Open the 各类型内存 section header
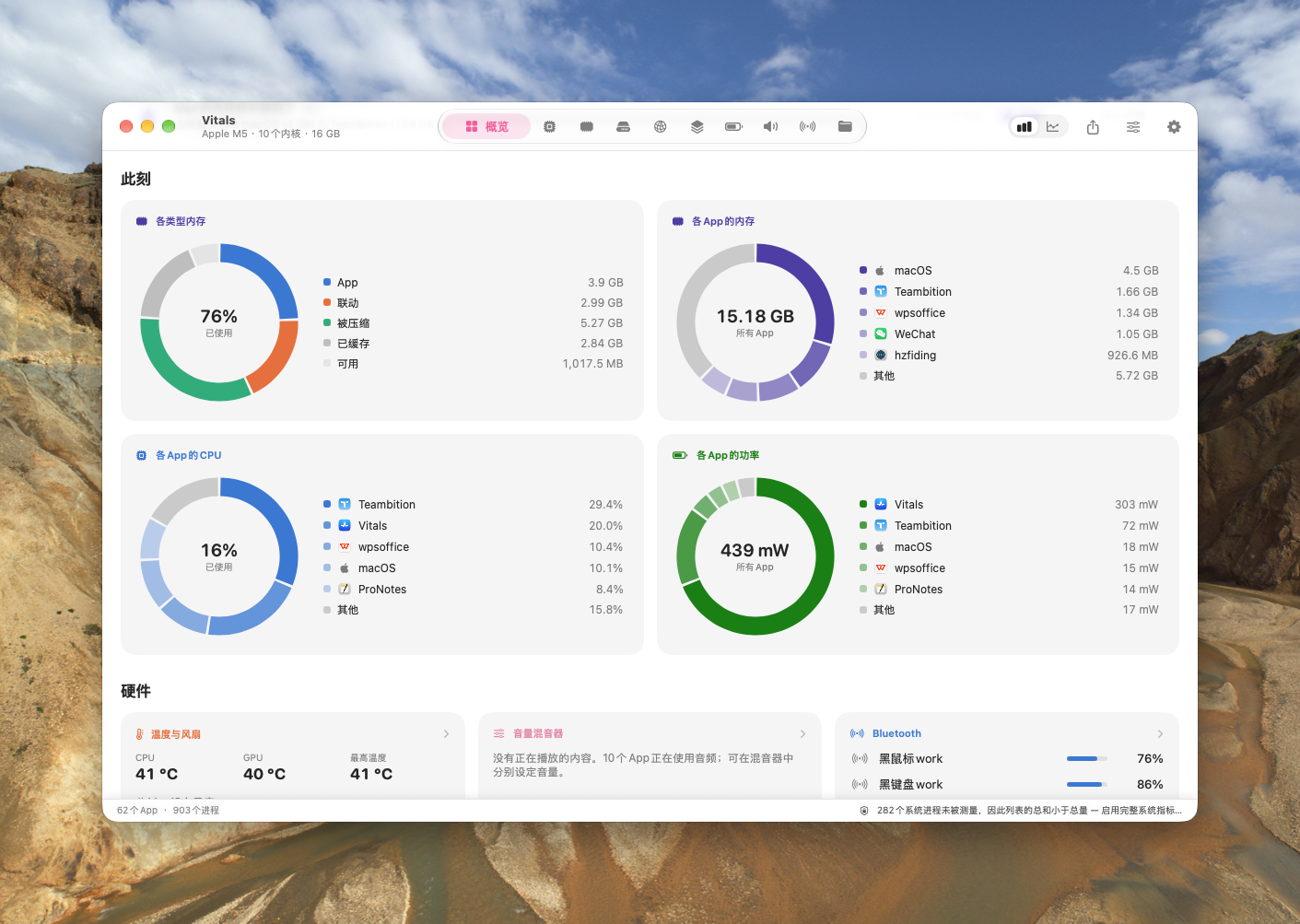 [x=171, y=221]
